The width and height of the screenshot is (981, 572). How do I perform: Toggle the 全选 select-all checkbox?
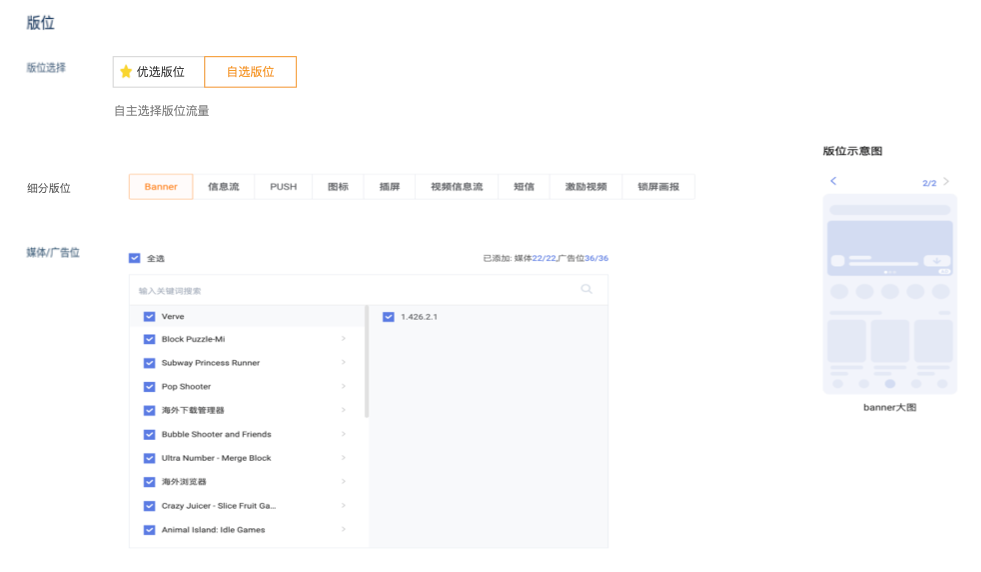[135, 258]
